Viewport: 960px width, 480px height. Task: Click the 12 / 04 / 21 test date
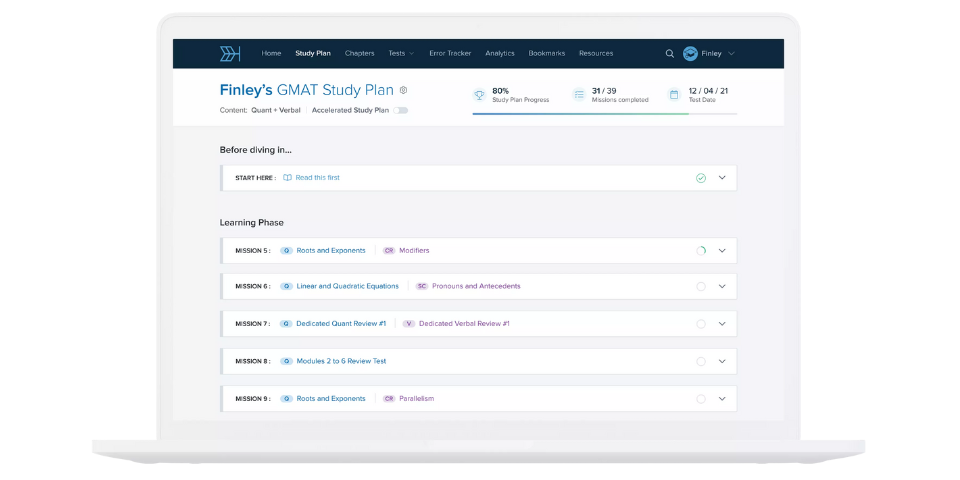click(x=708, y=91)
